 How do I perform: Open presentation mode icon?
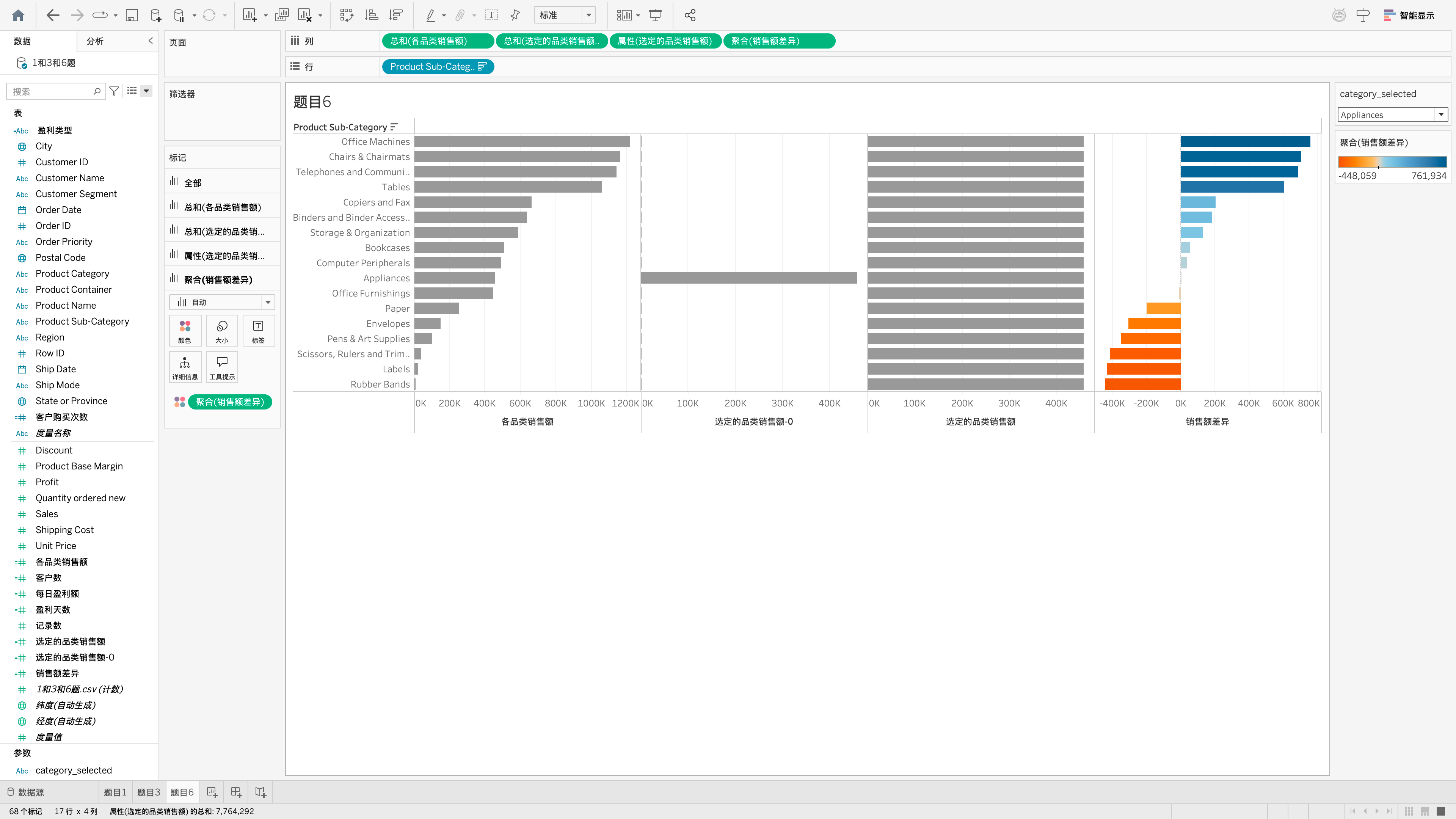tap(655, 15)
